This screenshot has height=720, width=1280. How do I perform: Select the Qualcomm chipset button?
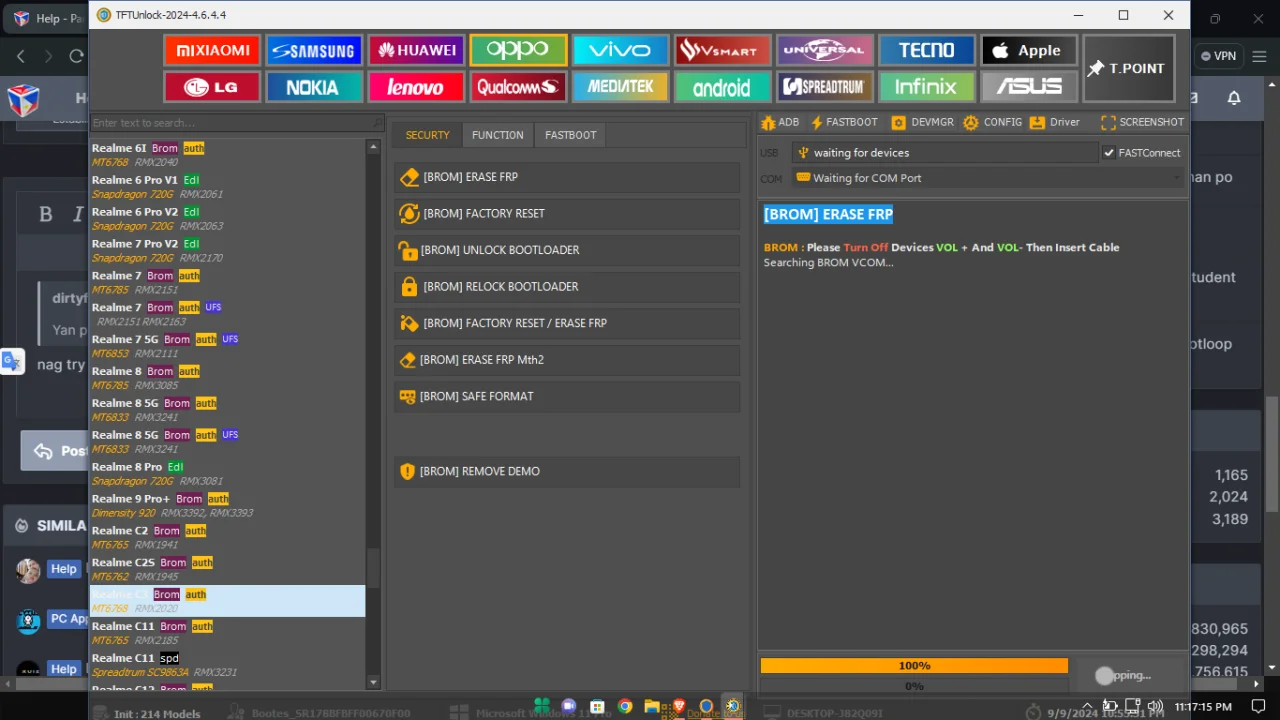(x=518, y=87)
